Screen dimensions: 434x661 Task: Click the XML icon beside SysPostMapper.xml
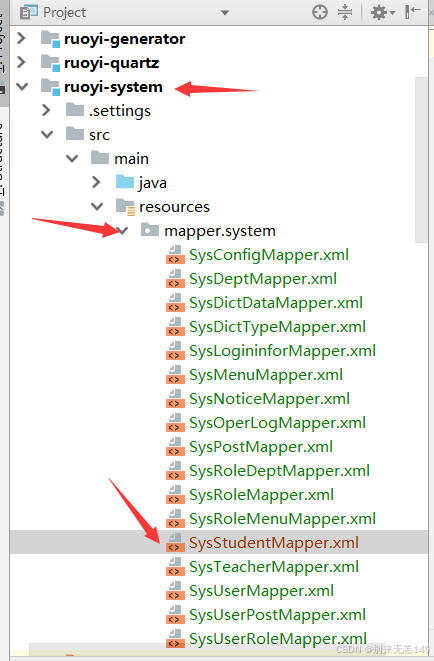[175, 447]
